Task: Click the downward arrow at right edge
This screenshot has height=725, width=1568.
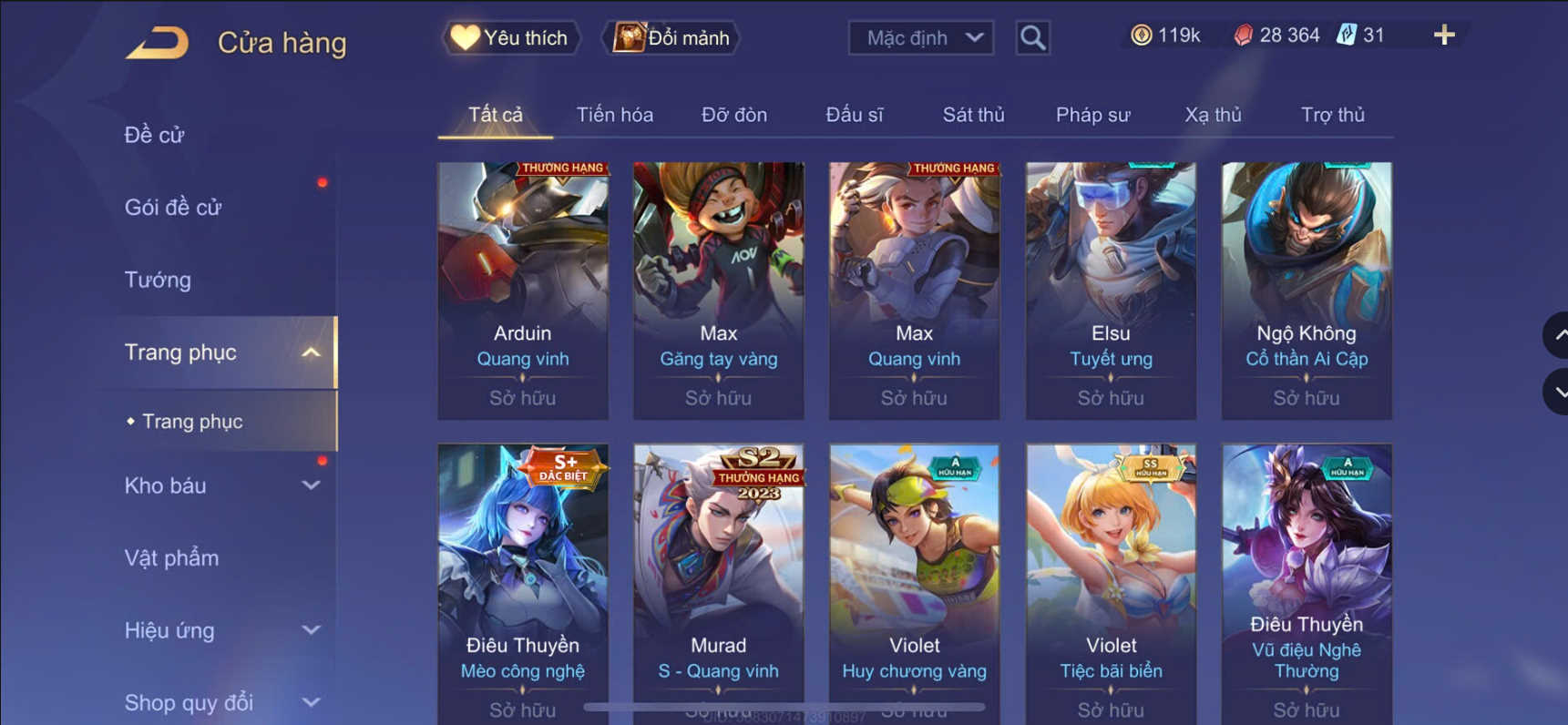Action: tap(1557, 393)
